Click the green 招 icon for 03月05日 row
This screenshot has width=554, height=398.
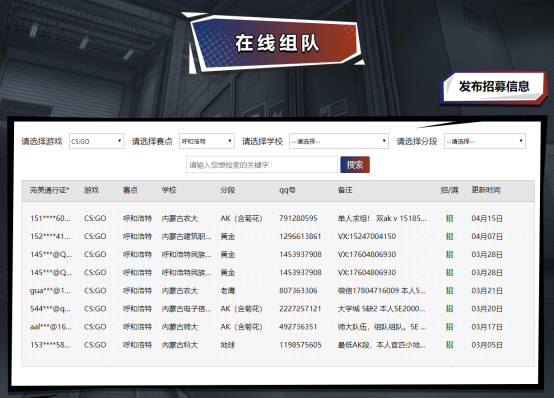point(449,345)
